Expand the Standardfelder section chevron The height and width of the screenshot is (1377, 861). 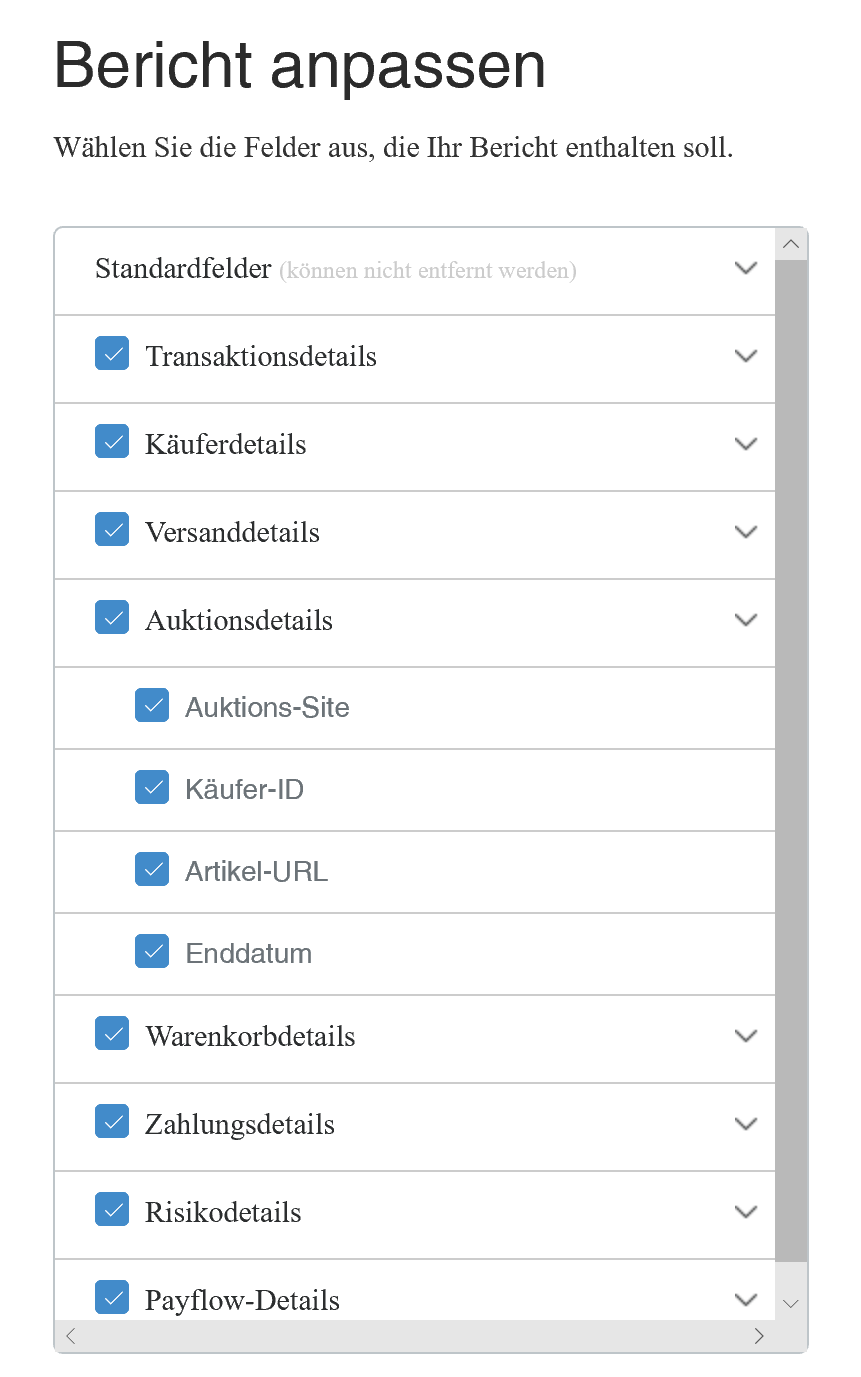point(746,268)
